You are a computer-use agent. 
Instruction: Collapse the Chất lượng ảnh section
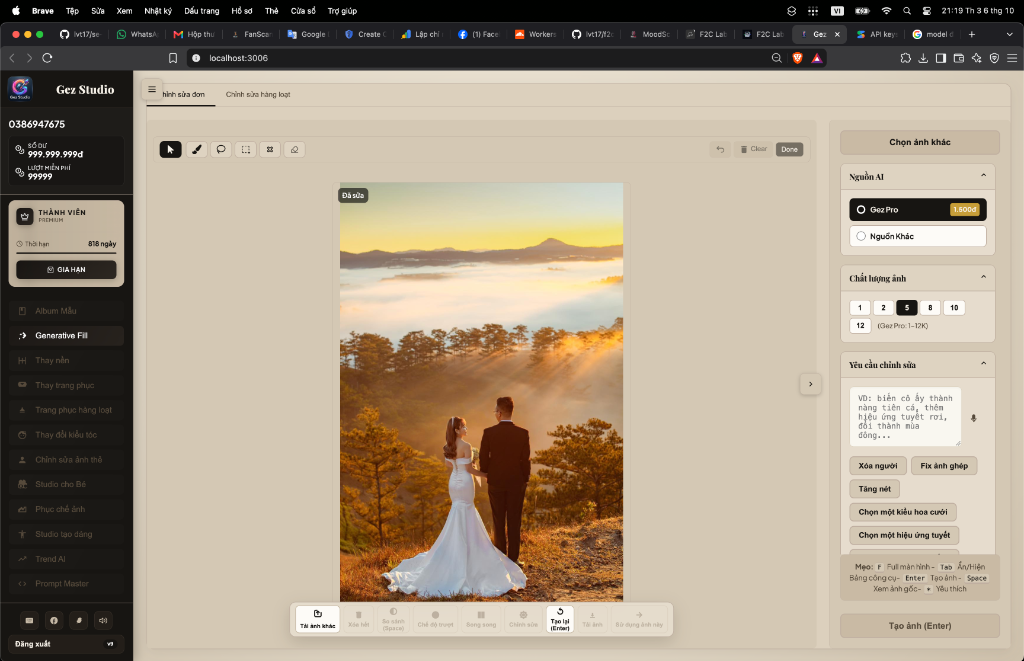984,278
